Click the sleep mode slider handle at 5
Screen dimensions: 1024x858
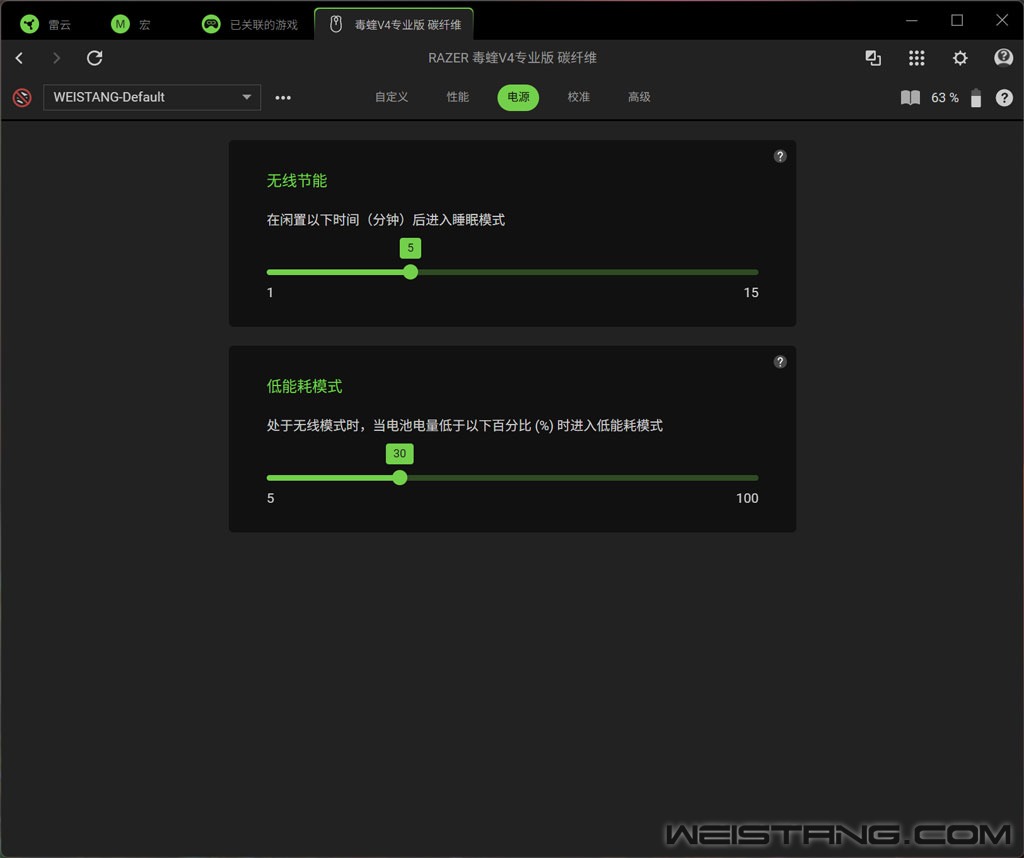410,272
